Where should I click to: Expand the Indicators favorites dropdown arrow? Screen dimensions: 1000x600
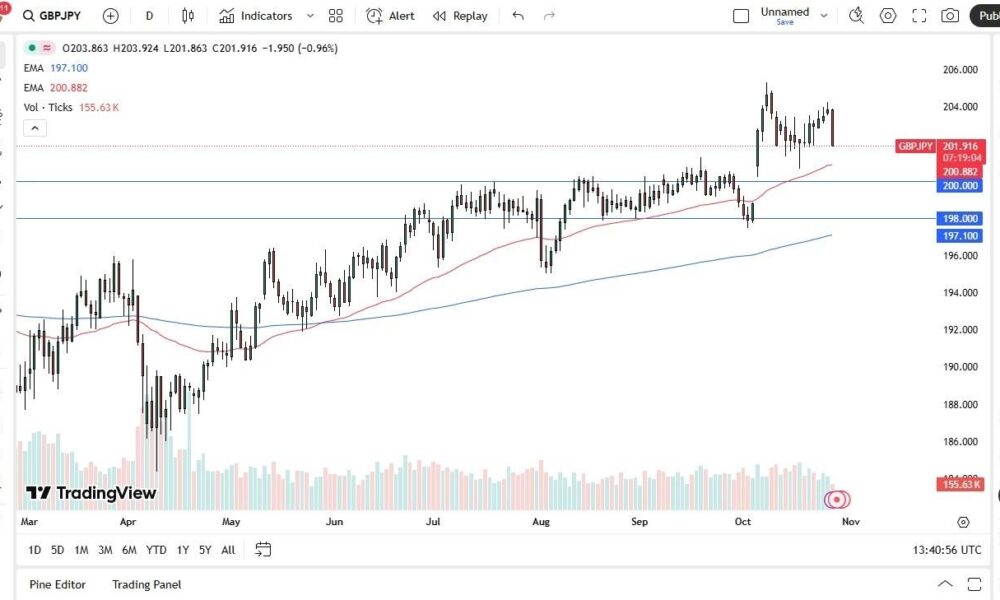coord(310,16)
